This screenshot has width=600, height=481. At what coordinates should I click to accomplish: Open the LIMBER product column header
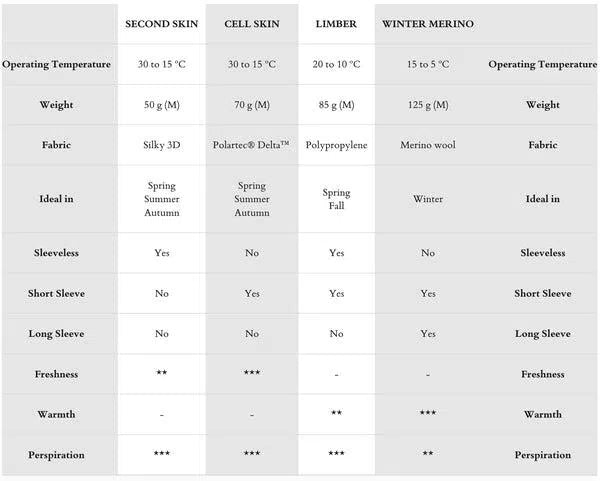click(336, 24)
